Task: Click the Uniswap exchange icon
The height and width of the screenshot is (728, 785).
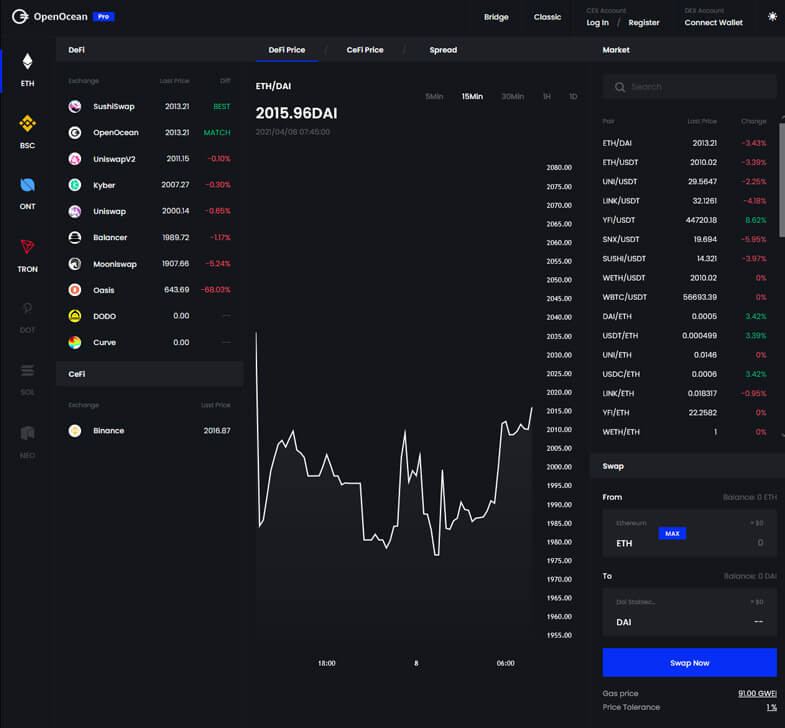Action: point(75,211)
